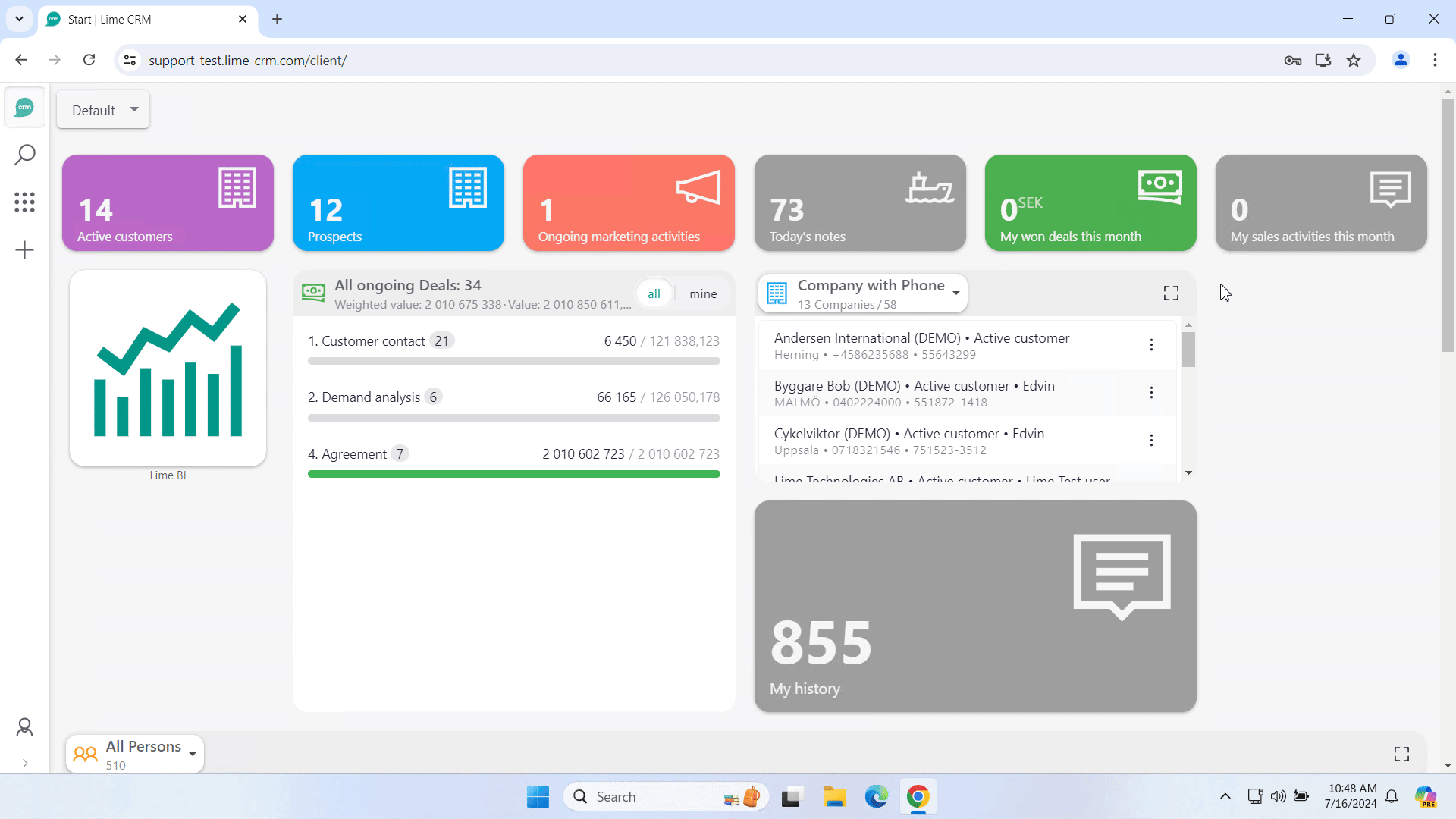This screenshot has width=1456, height=819.
Task: Open My won deals this month tile
Action: pyautogui.click(x=1090, y=203)
